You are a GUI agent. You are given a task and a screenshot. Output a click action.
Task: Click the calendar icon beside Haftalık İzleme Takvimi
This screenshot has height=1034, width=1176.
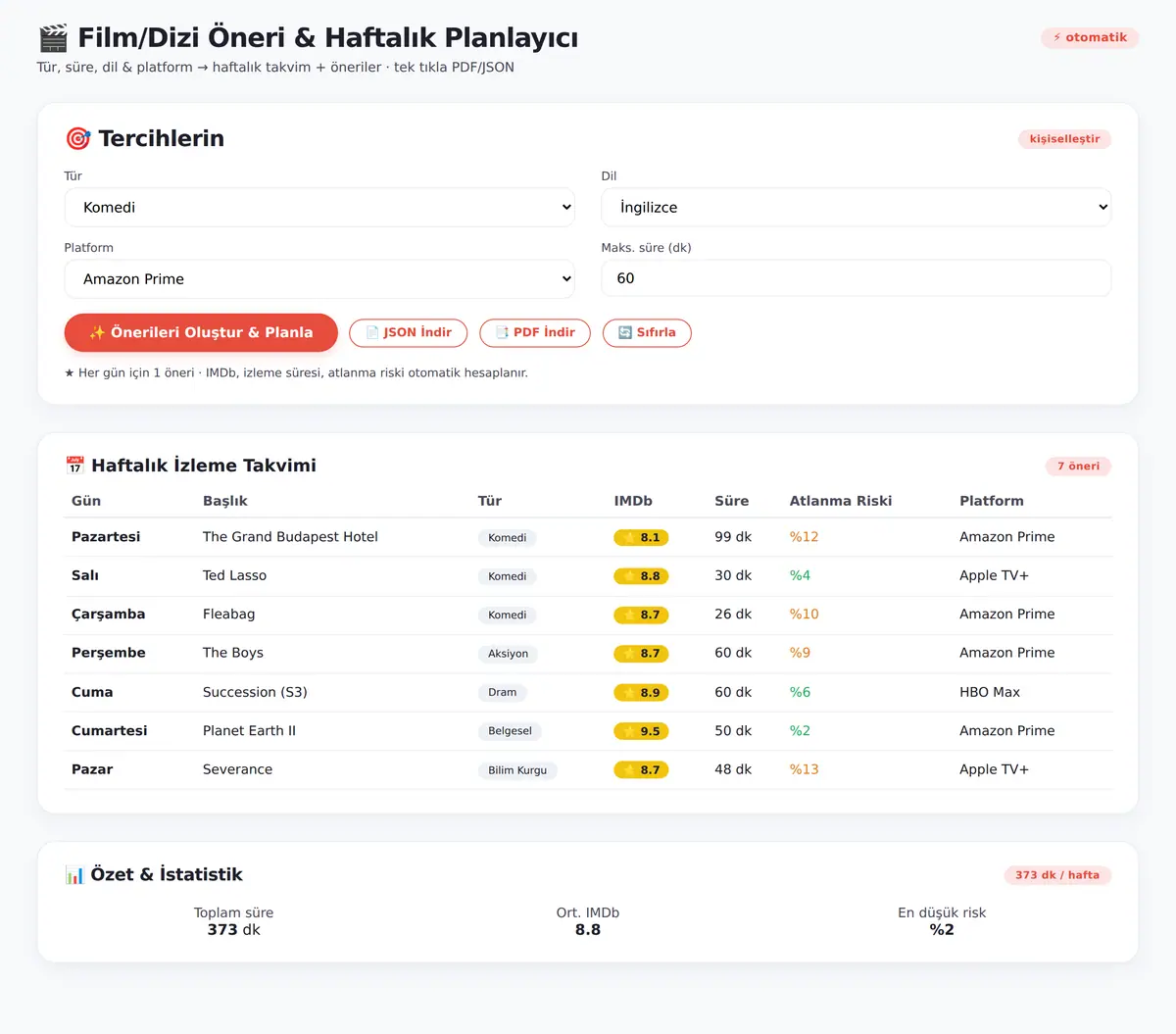pos(74,466)
